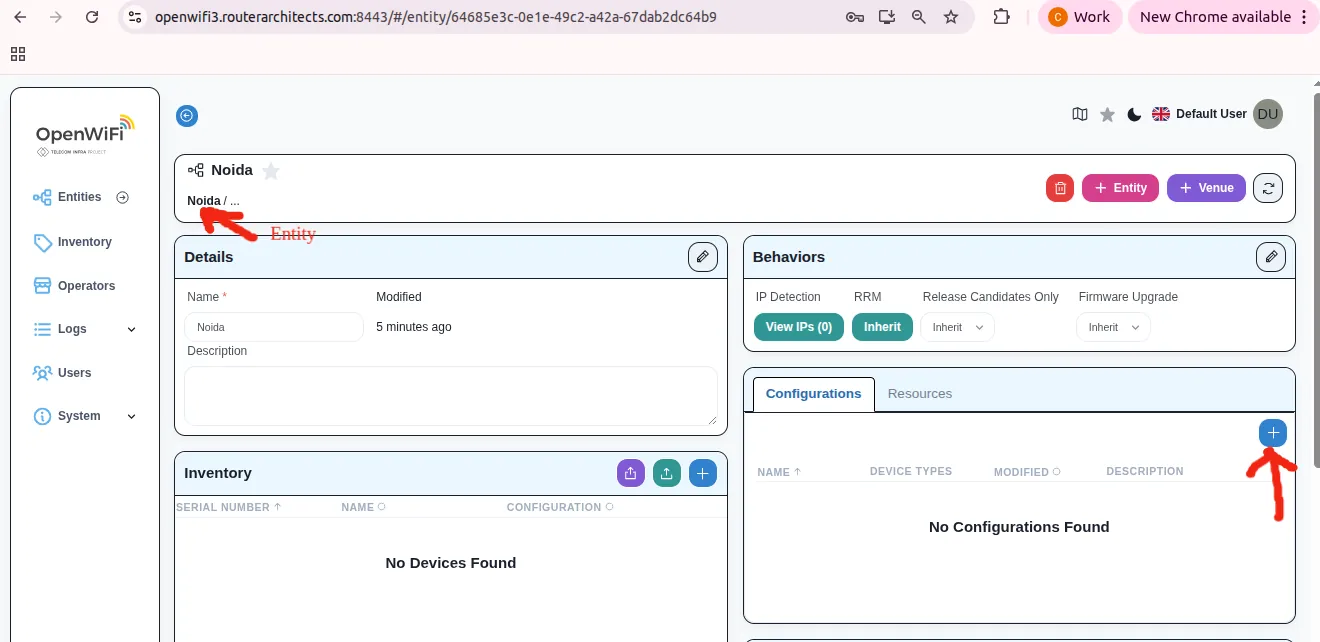Open the Users section

pyautogui.click(x=72, y=372)
